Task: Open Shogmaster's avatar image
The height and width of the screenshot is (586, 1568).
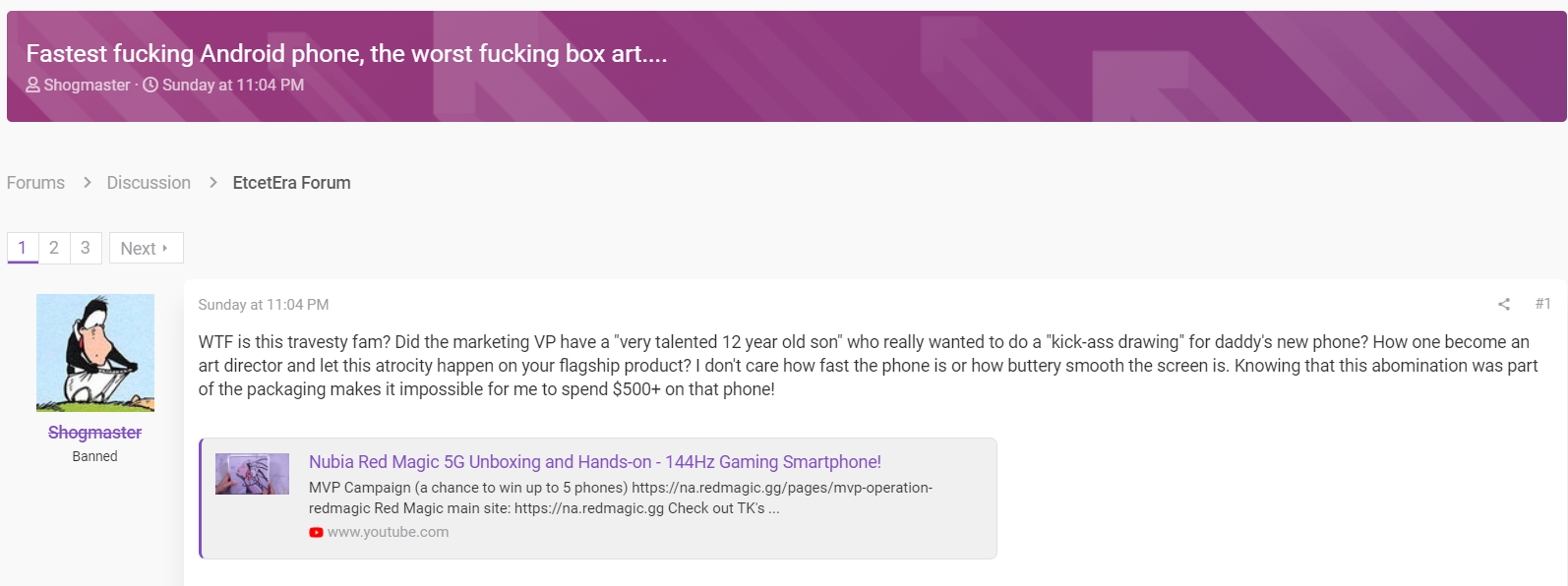Action: click(x=95, y=353)
